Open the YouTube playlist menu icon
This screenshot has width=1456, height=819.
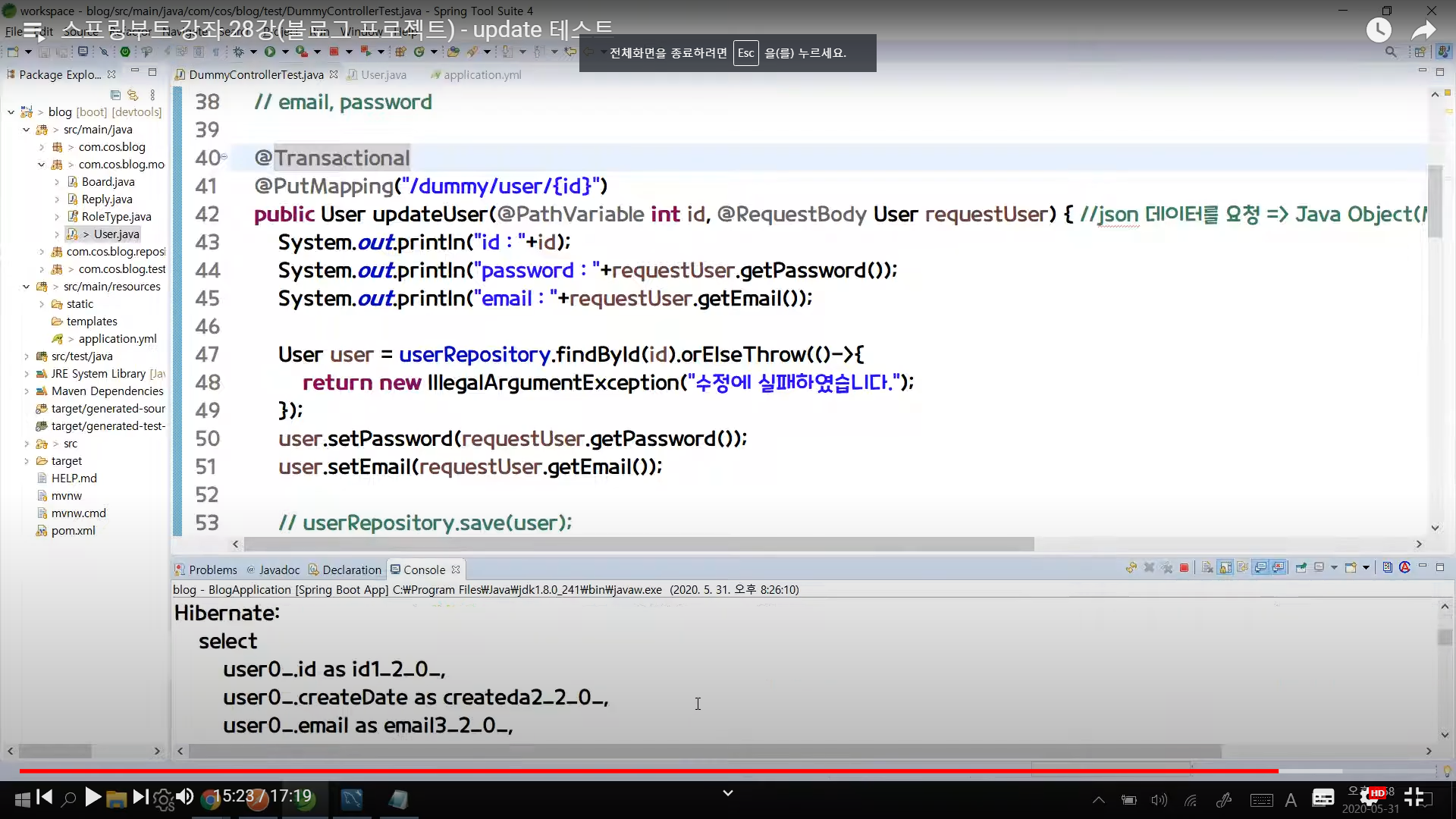pyautogui.click(x=33, y=30)
